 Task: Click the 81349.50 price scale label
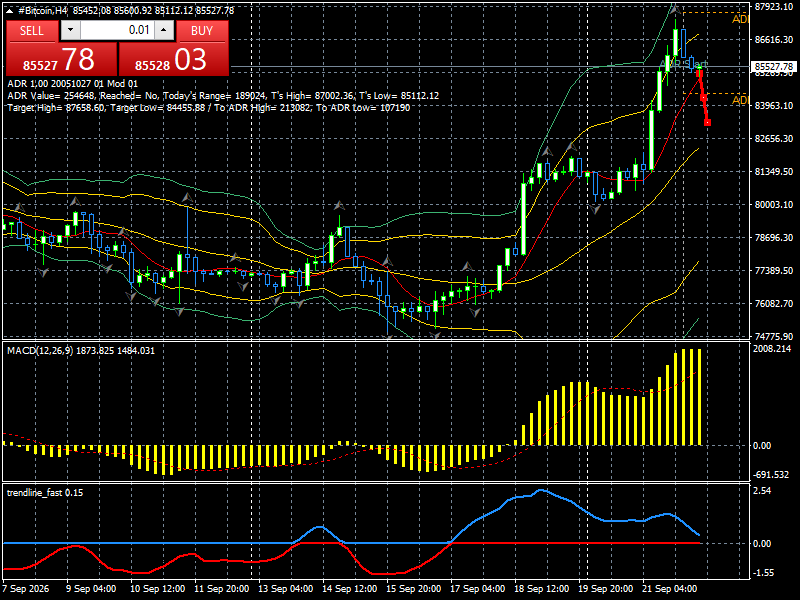[x=773, y=172]
